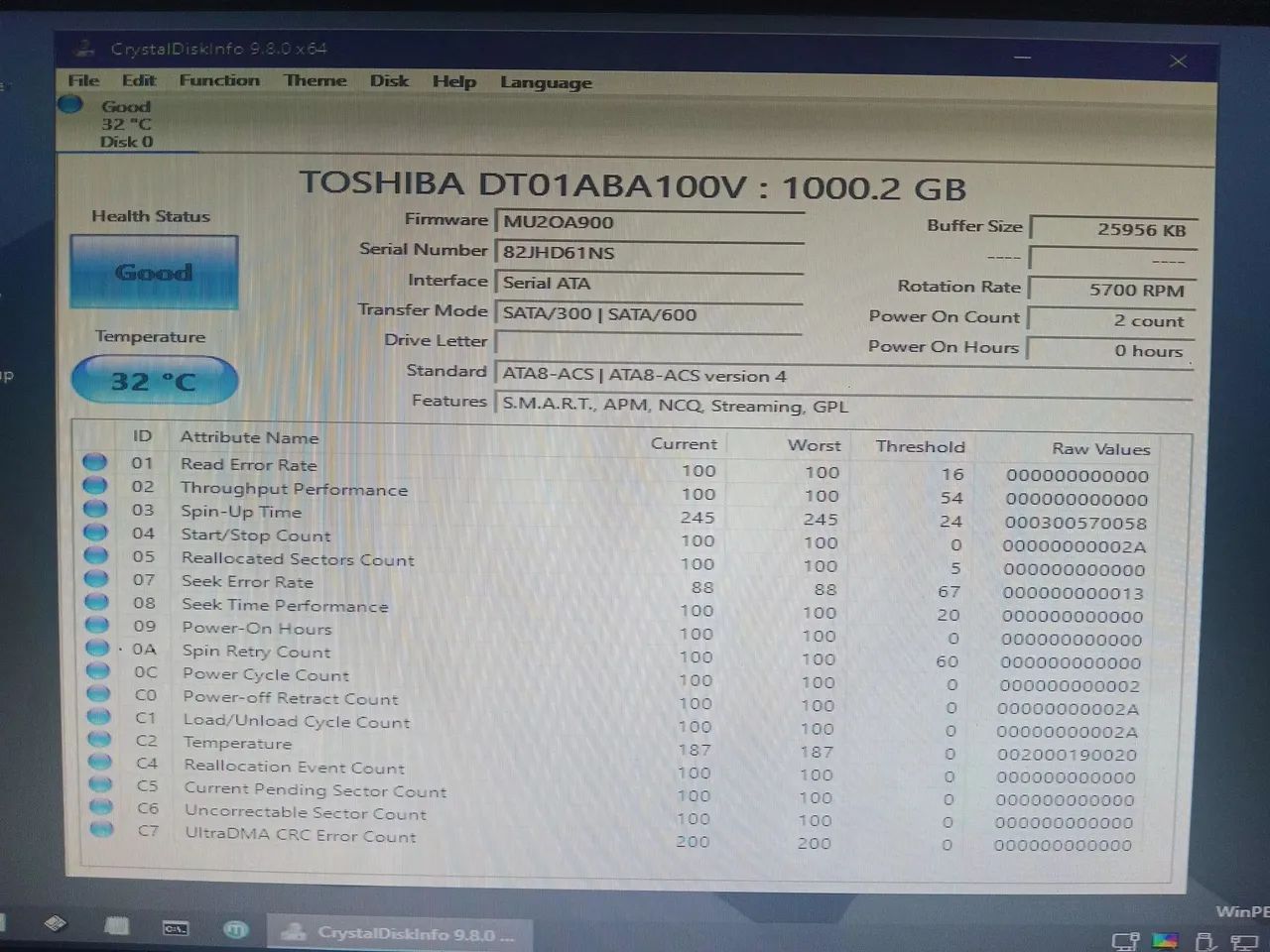
Task: Click status icon for Current Pending Sector Count
Action: (100, 784)
